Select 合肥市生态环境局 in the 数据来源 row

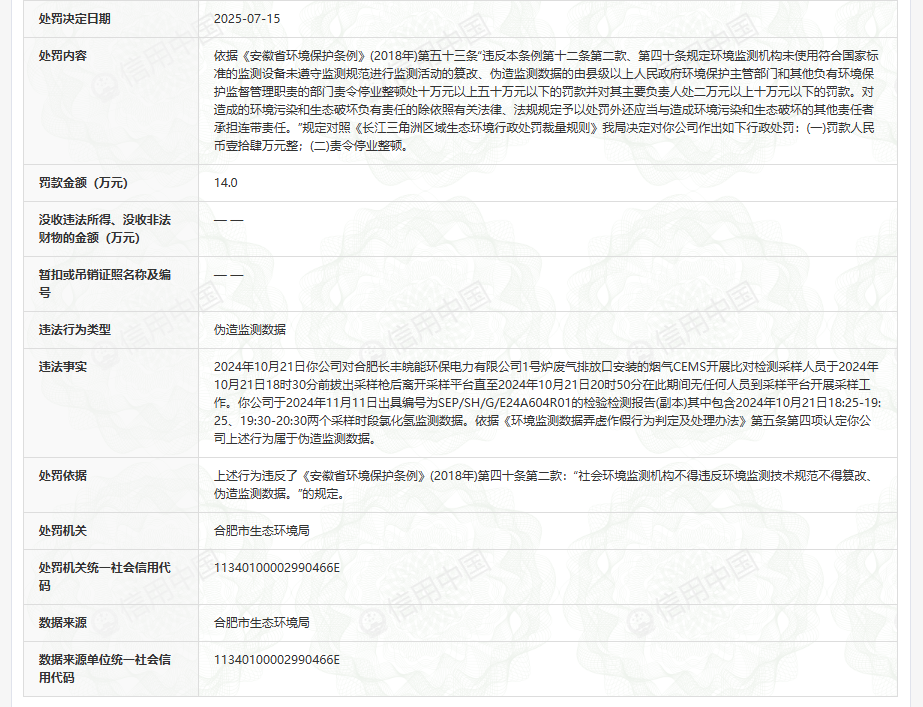click(x=262, y=623)
